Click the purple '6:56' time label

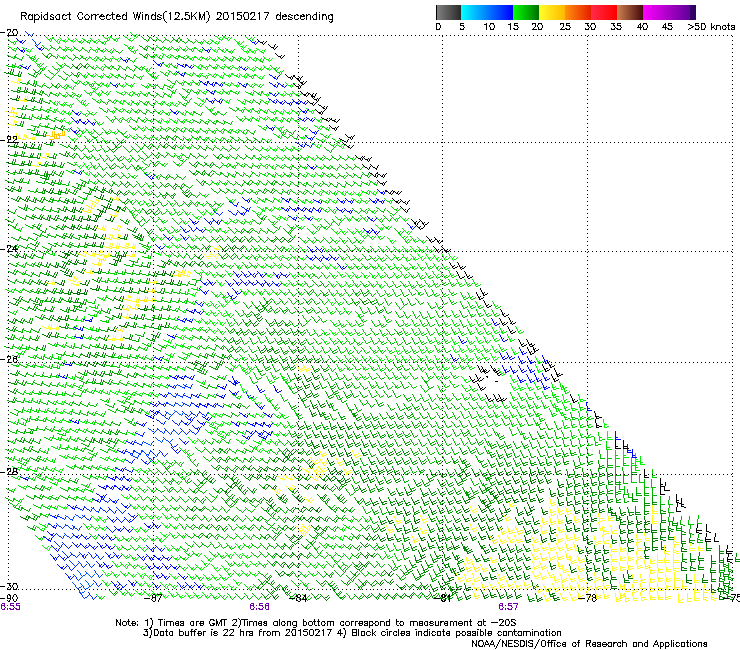click(260, 607)
